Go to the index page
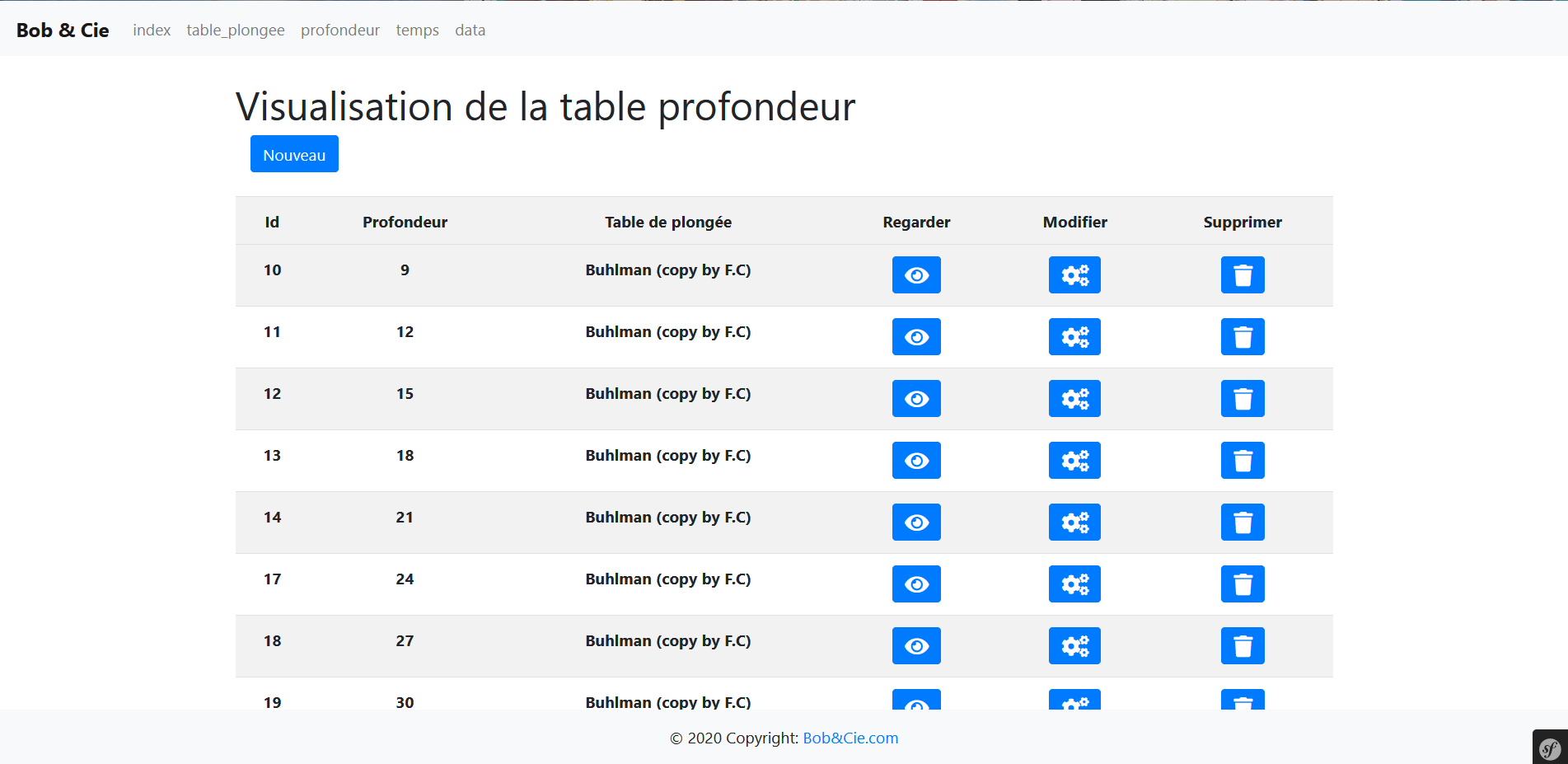Image resolution: width=1568 pixels, height=764 pixels. coord(151,30)
